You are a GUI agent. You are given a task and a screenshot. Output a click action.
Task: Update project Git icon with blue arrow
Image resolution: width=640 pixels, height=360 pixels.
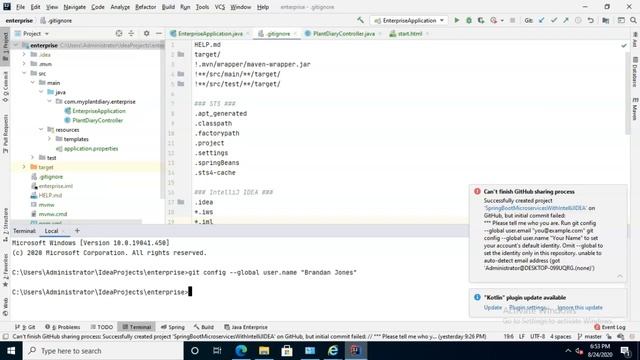[x=541, y=20]
